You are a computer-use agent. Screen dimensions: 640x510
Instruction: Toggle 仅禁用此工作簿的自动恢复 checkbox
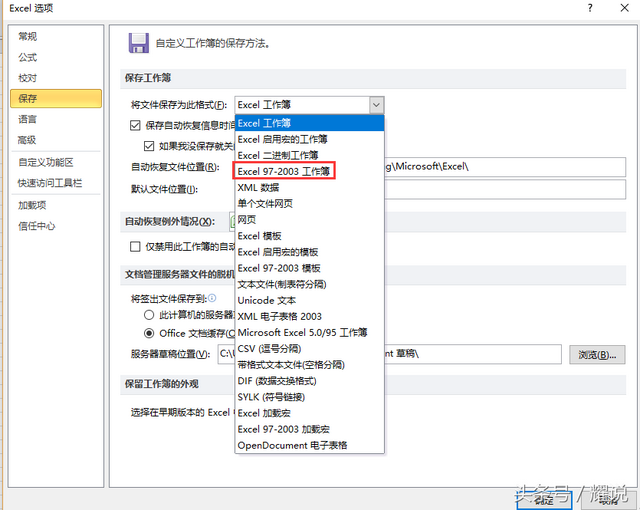point(135,246)
